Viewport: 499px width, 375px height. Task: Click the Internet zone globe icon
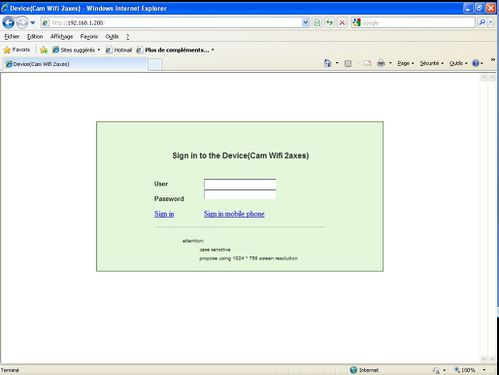tap(353, 370)
